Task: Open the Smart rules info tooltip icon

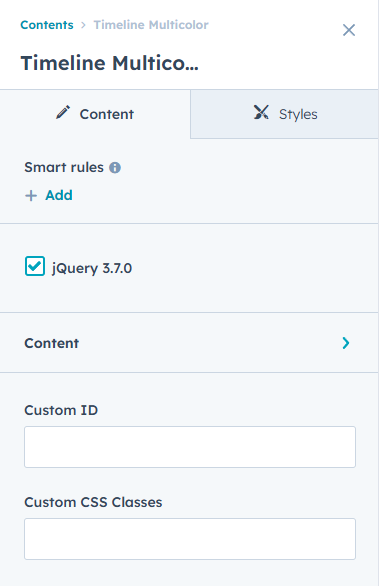Action: point(115,168)
